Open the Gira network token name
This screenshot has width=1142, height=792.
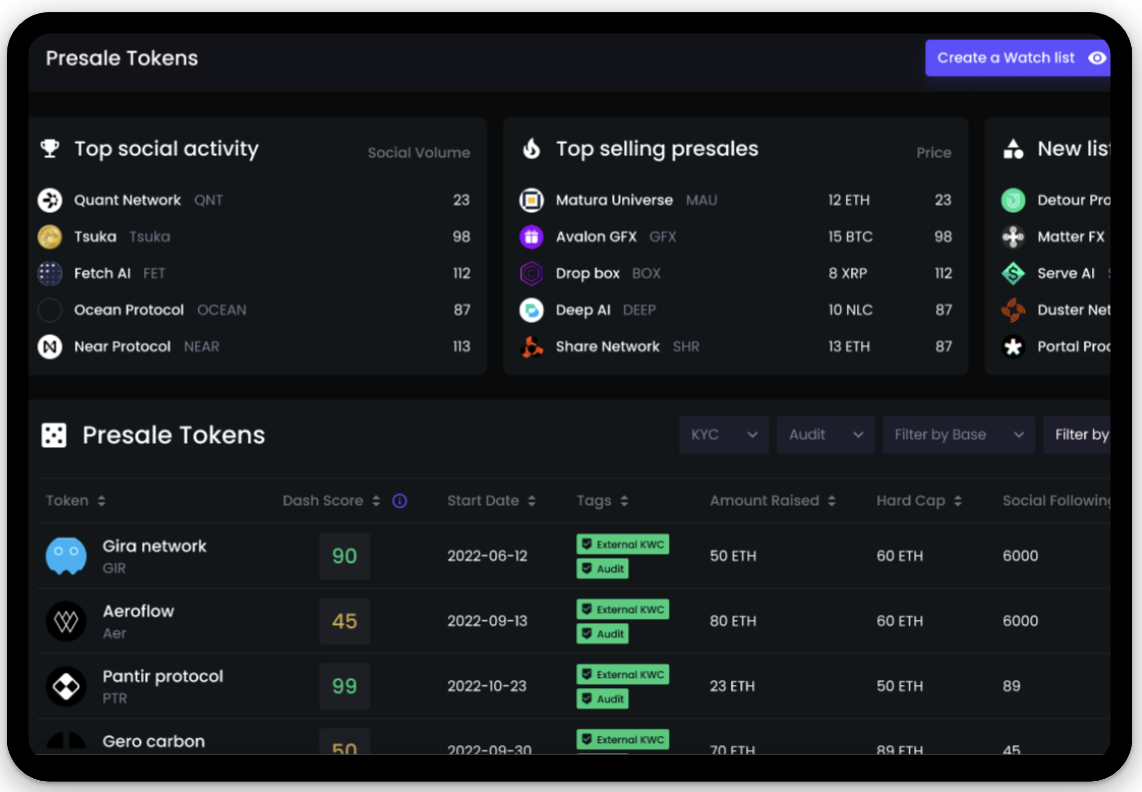(154, 546)
